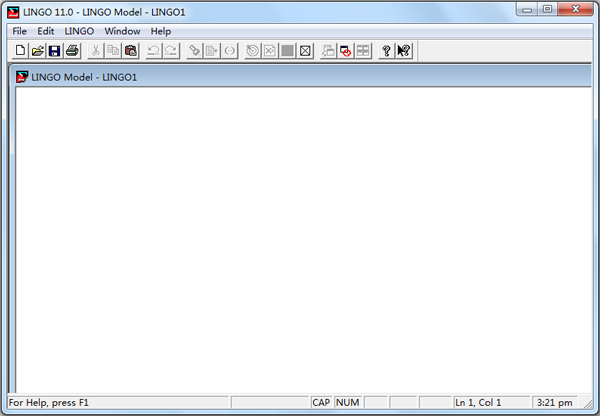Image resolution: width=600 pixels, height=416 pixels.
Task: Minimize the LINGO 11.0 window
Action: 527,9
